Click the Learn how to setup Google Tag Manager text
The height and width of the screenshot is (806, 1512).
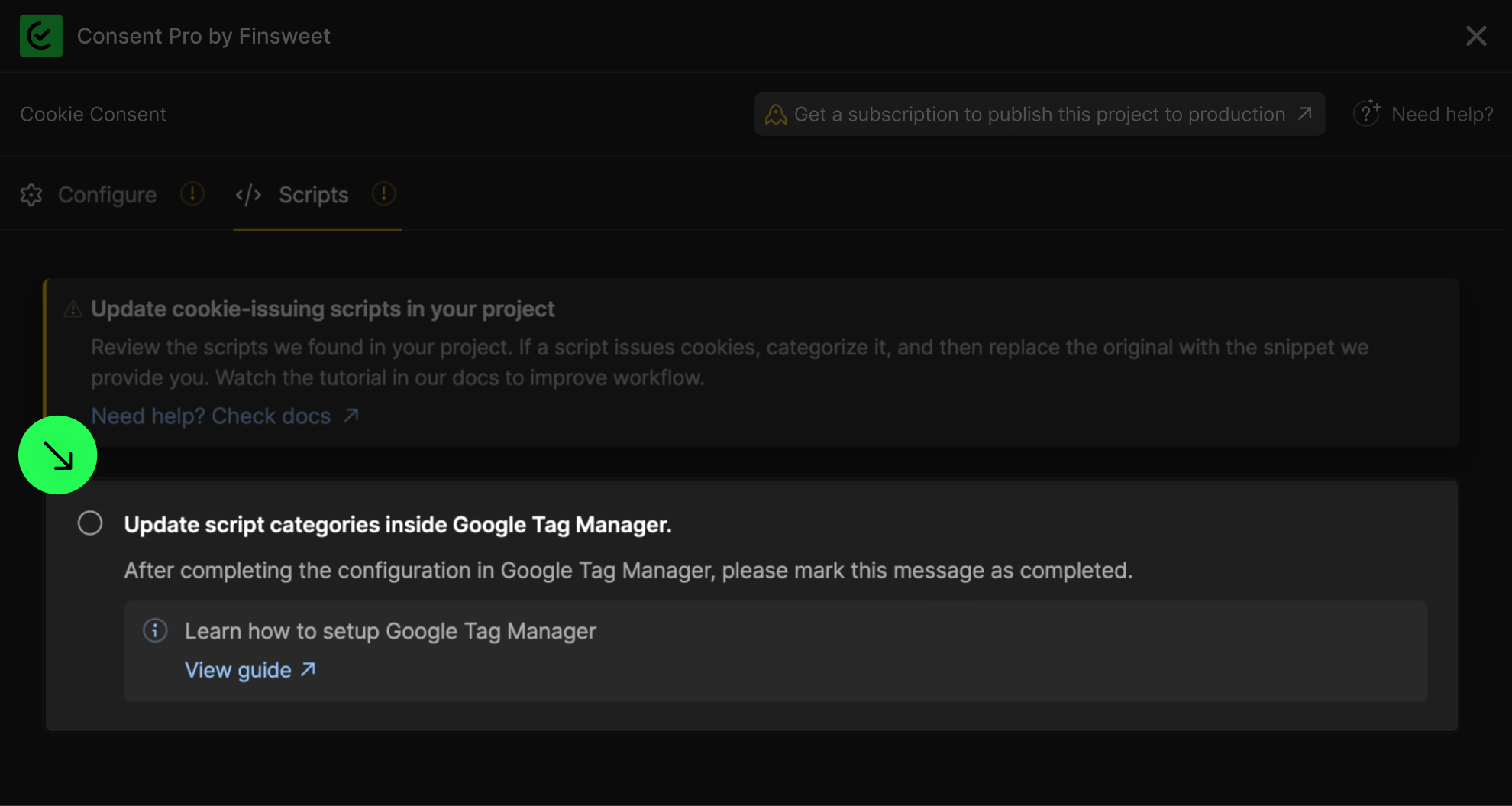(x=390, y=631)
